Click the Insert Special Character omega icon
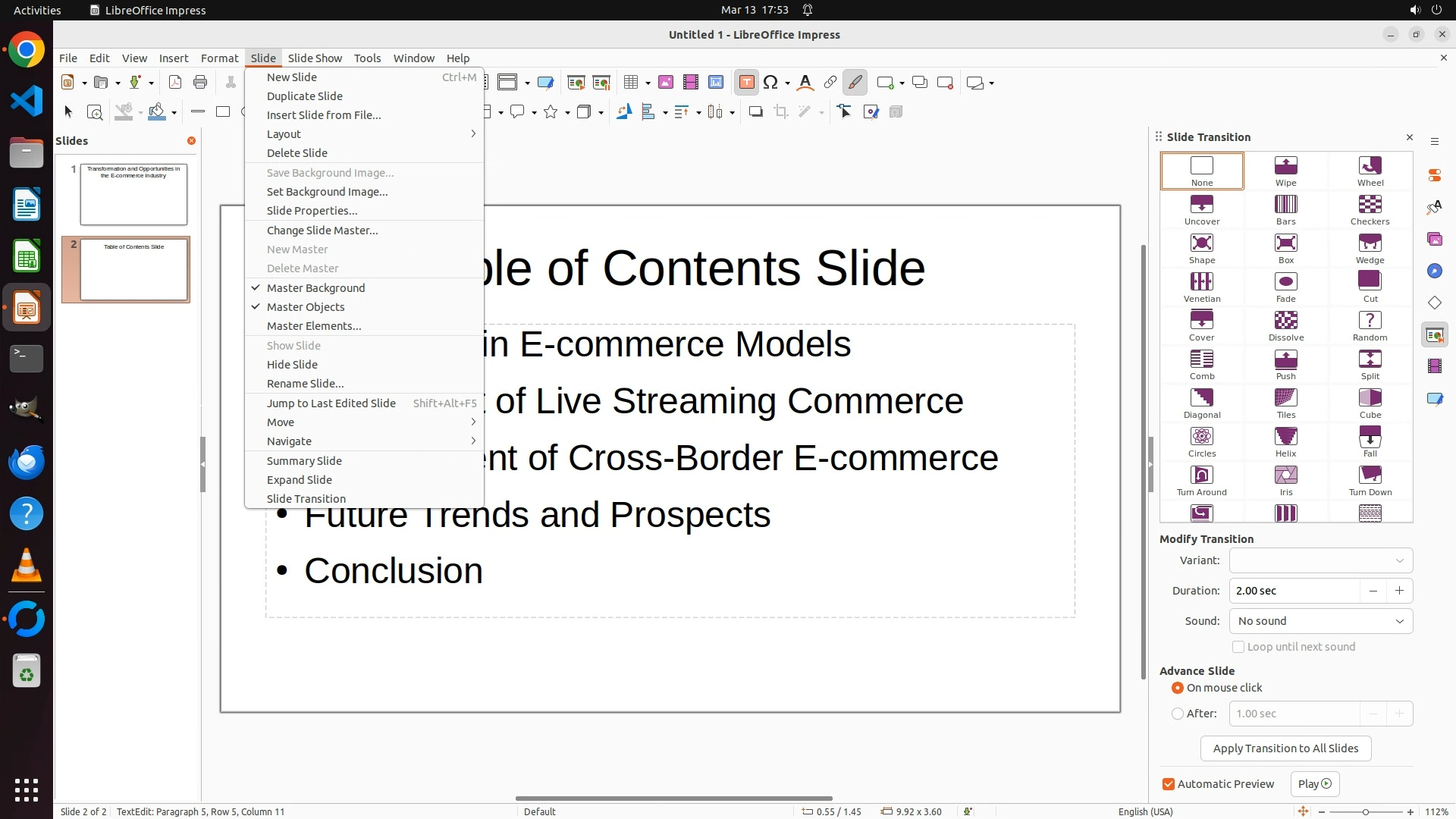The height and width of the screenshot is (819, 1456). click(770, 83)
